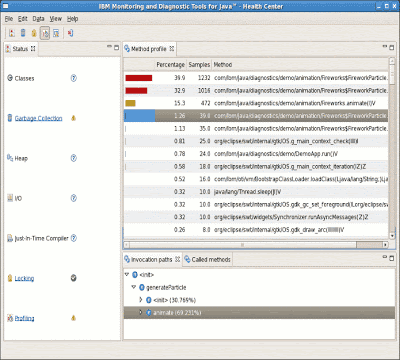
Task: Open the Data menu
Action: [x=38, y=19]
